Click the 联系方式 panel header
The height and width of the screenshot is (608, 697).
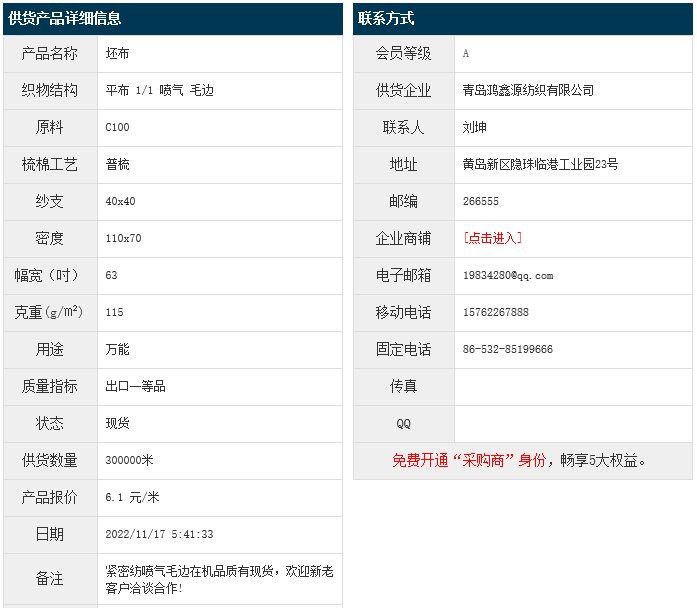click(x=386, y=19)
